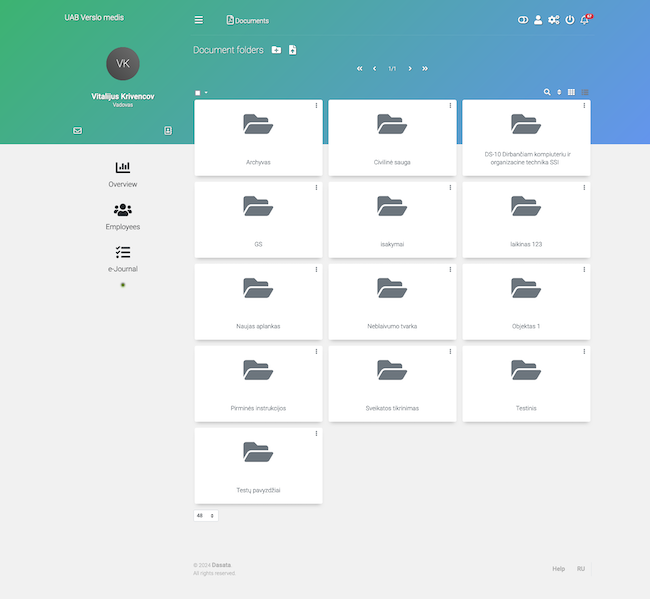
Task: Switch to grid view icon
Action: click(571, 92)
